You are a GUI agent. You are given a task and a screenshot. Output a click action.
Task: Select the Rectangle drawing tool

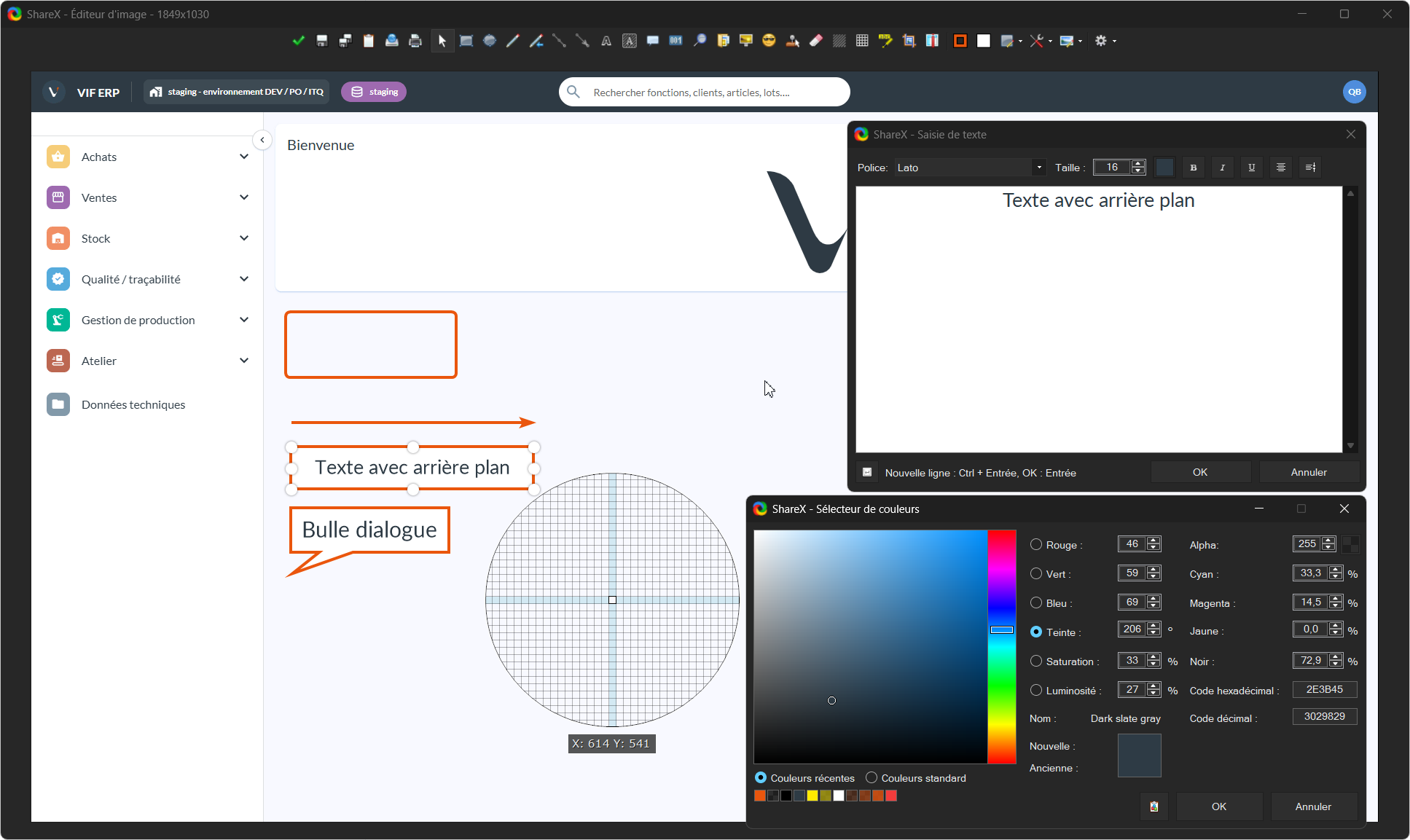[466, 42]
